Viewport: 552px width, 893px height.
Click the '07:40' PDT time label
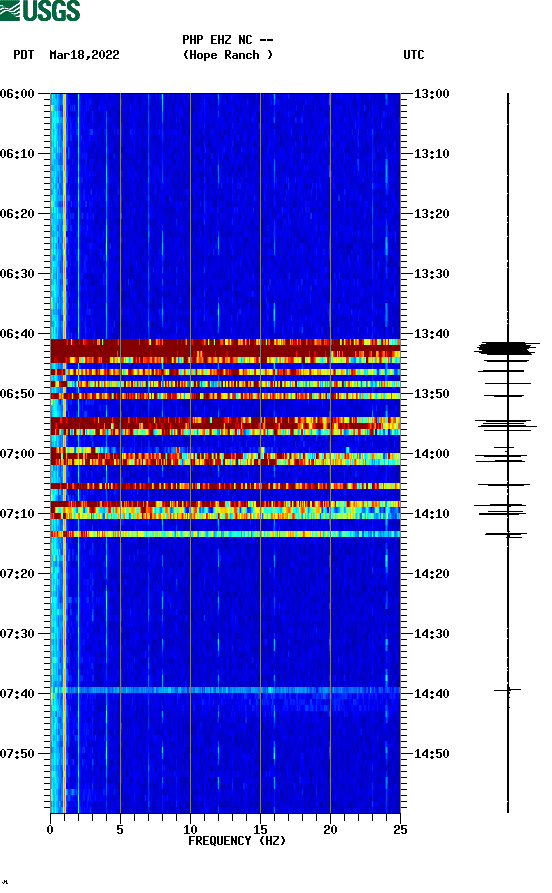point(18,694)
